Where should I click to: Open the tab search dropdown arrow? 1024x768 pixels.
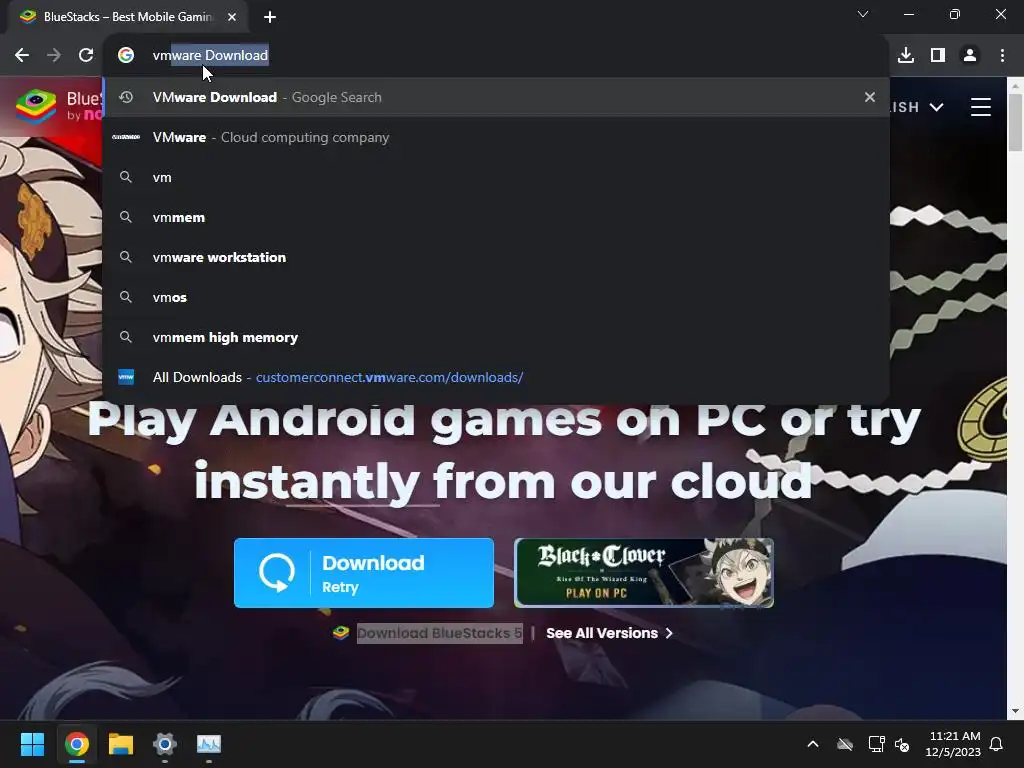863,14
